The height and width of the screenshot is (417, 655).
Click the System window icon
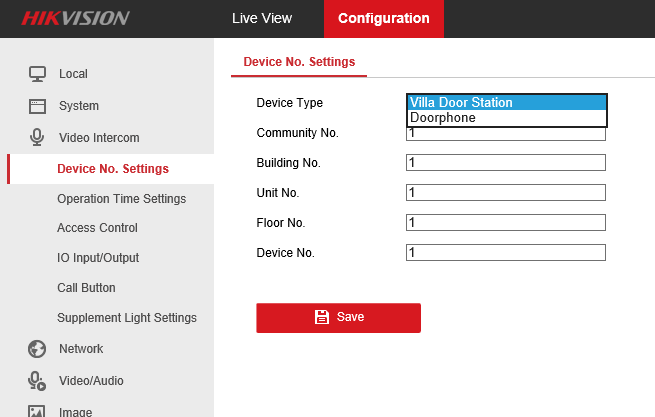[x=37, y=105]
